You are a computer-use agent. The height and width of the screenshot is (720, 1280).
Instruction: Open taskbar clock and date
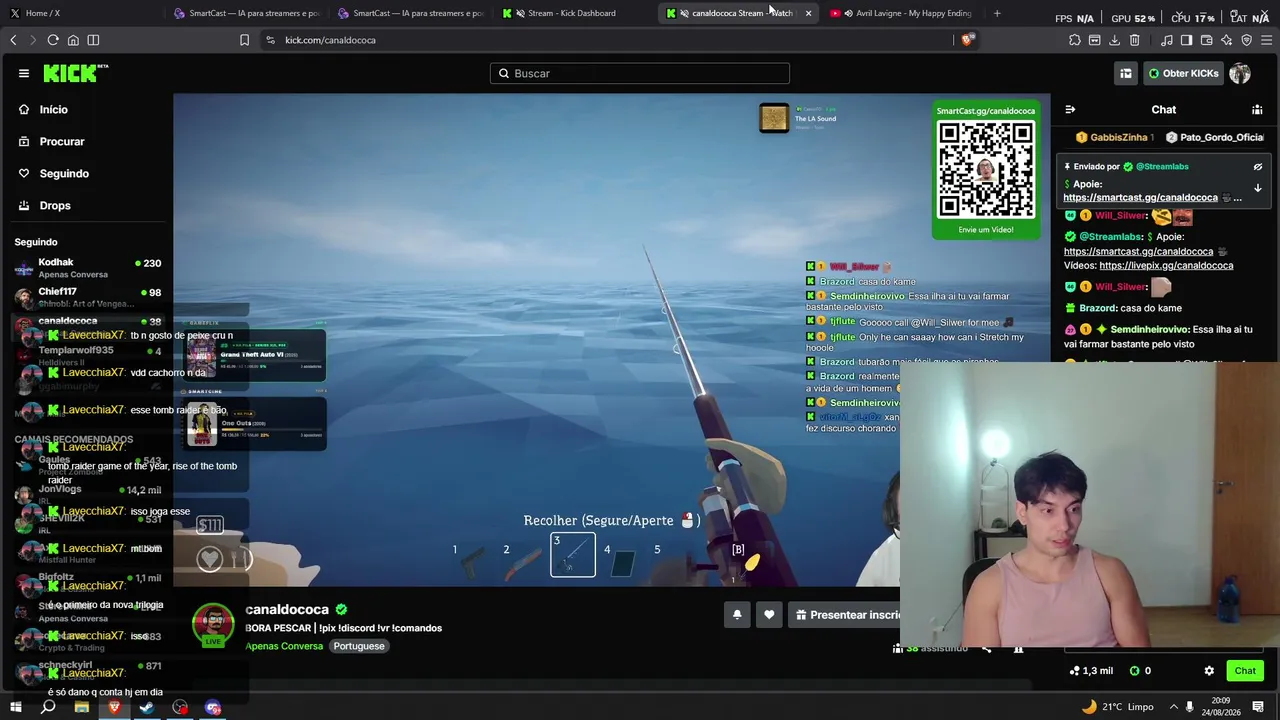point(1221,707)
